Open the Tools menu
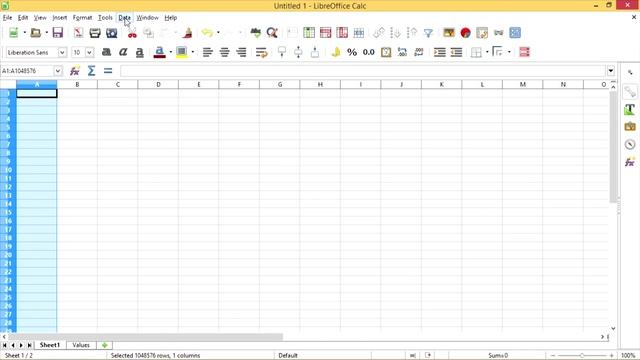The height and width of the screenshot is (360, 640). (105, 18)
